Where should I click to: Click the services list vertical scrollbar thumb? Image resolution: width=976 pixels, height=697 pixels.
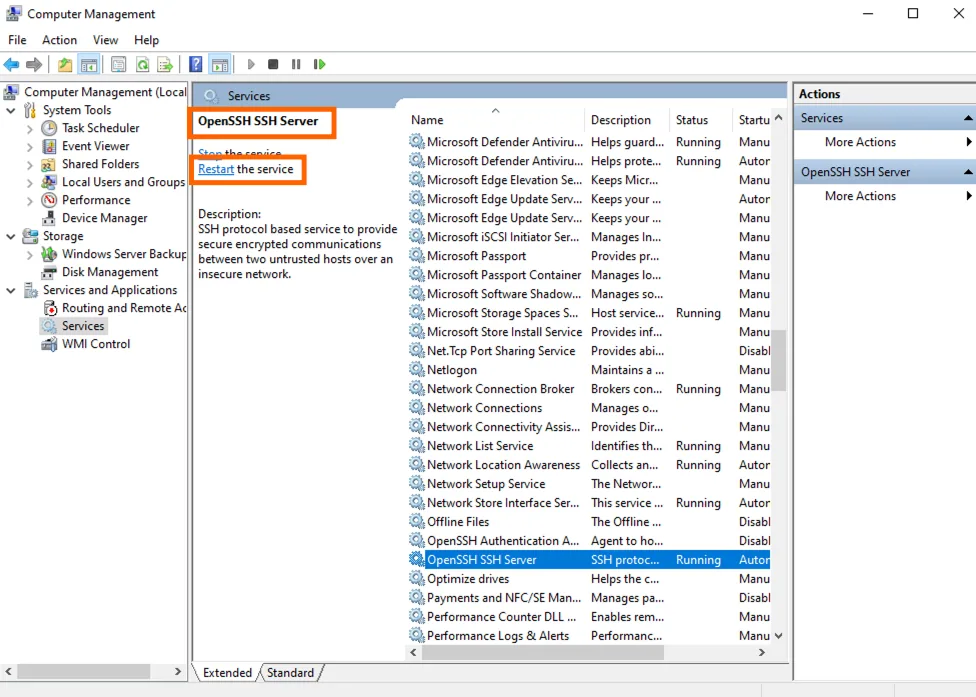[778, 361]
